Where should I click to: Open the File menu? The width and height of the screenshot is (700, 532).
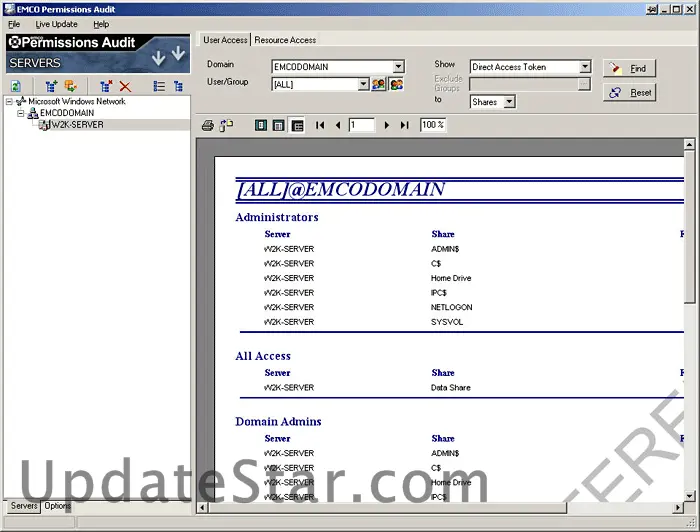tap(14, 24)
